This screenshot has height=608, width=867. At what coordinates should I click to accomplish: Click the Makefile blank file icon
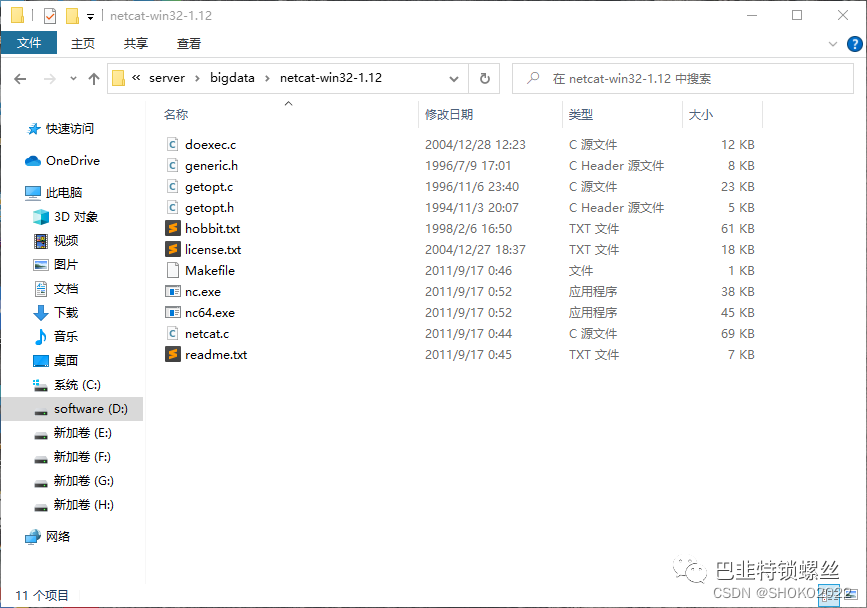point(173,270)
